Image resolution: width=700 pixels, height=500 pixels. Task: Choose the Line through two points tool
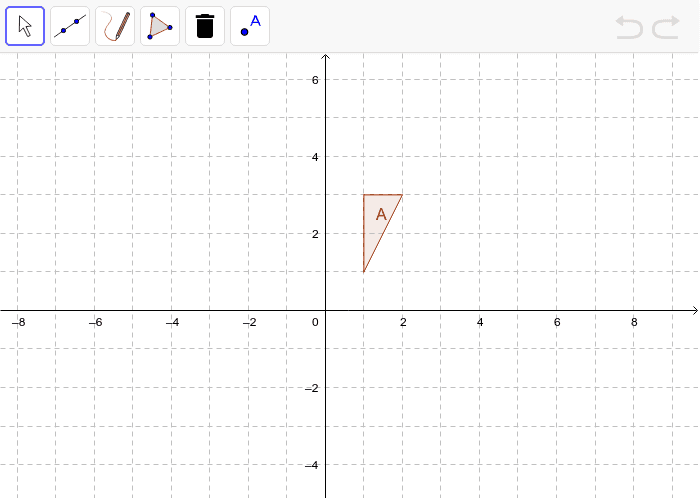[70, 26]
